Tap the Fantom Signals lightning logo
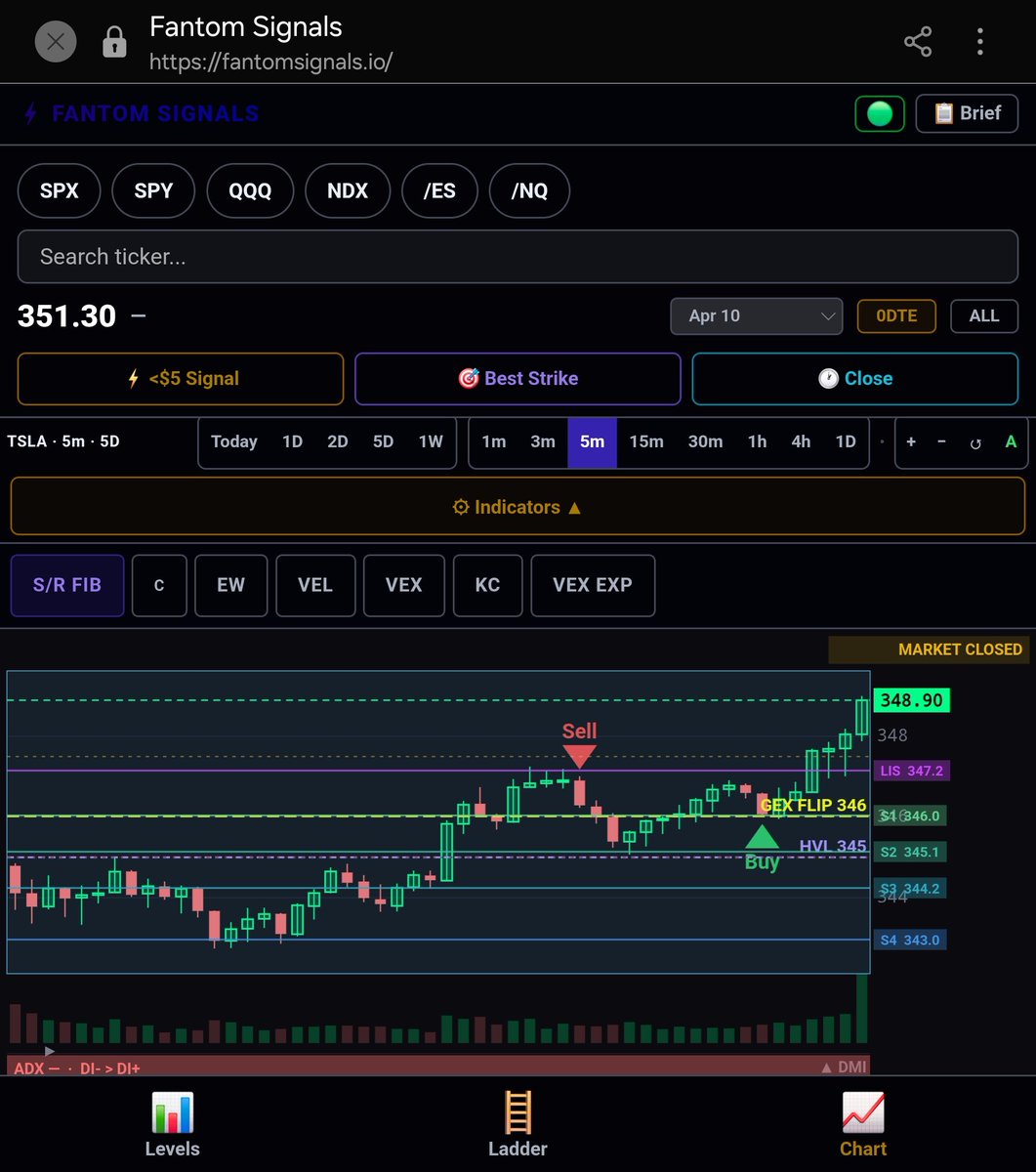Image resolution: width=1036 pixels, height=1172 pixels. coord(31,114)
